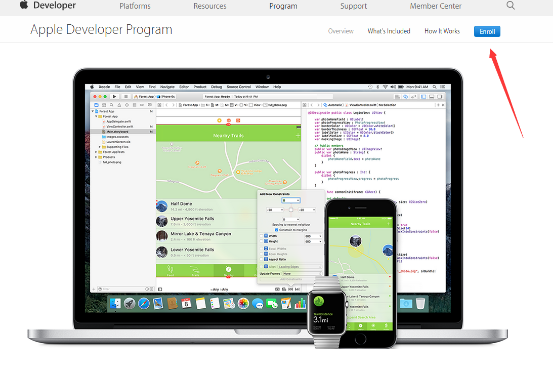This screenshot has width=553, height=373.
Task: Click the search magnifier beside Member Center
Action: point(510,5)
